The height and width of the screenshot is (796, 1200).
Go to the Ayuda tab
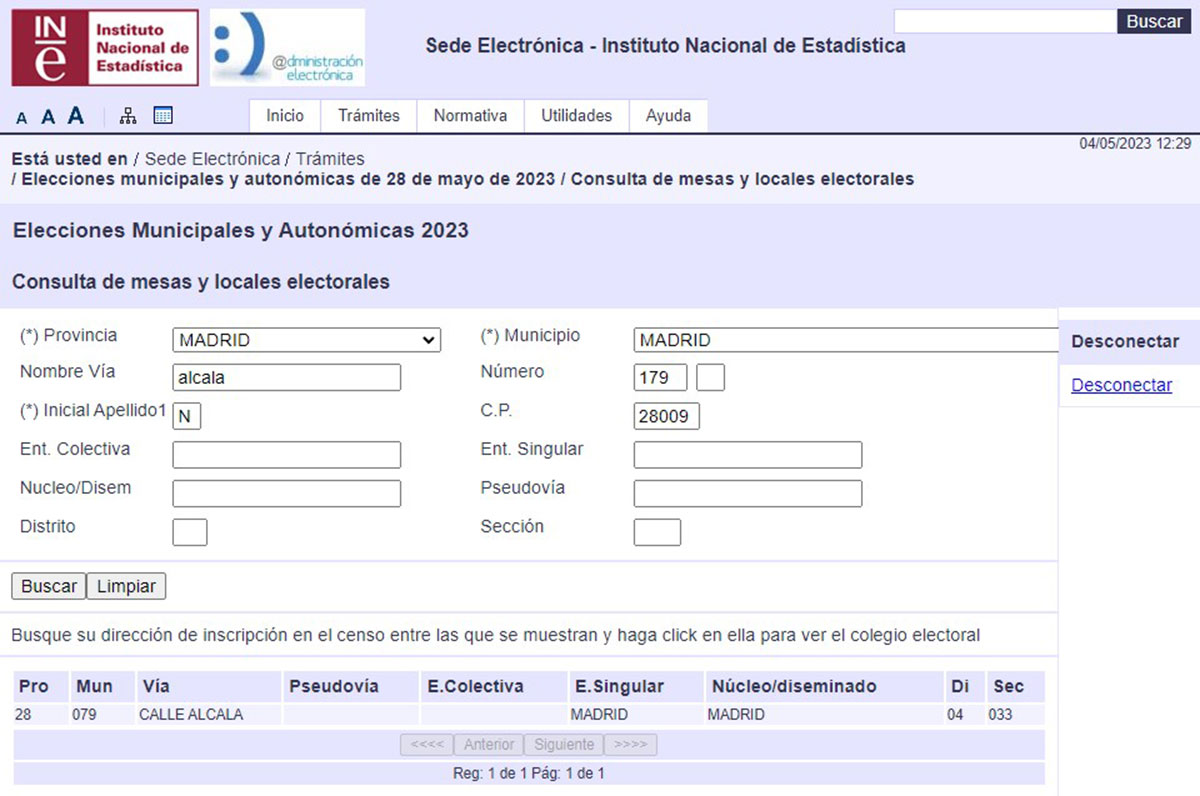click(668, 116)
